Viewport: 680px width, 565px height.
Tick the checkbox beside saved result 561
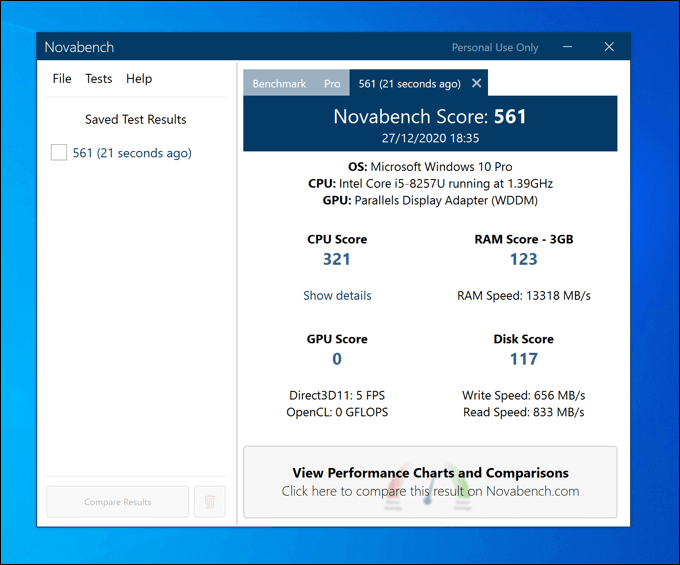click(x=59, y=153)
